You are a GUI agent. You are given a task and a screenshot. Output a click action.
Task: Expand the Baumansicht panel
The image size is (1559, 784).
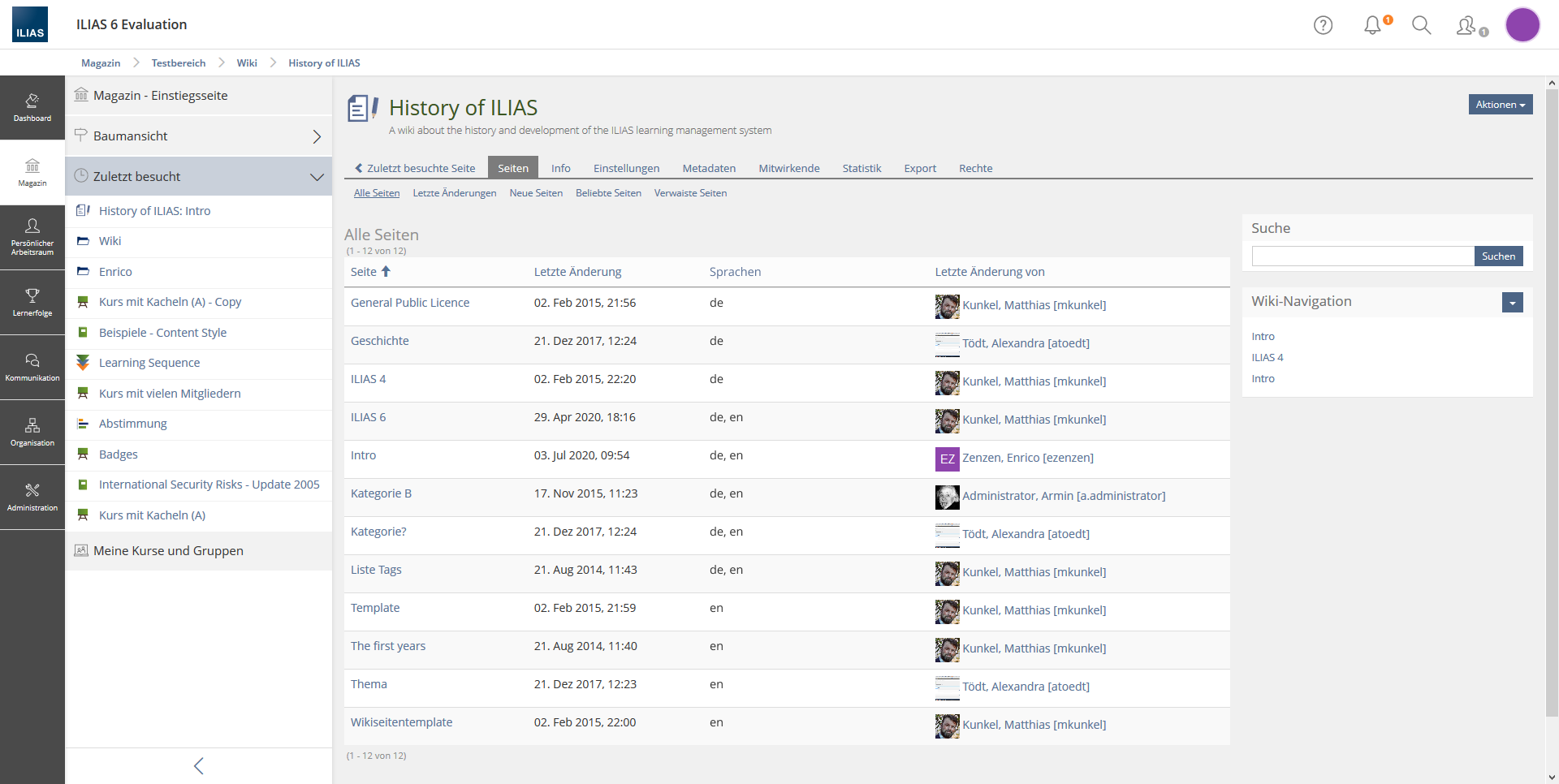[x=317, y=136]
